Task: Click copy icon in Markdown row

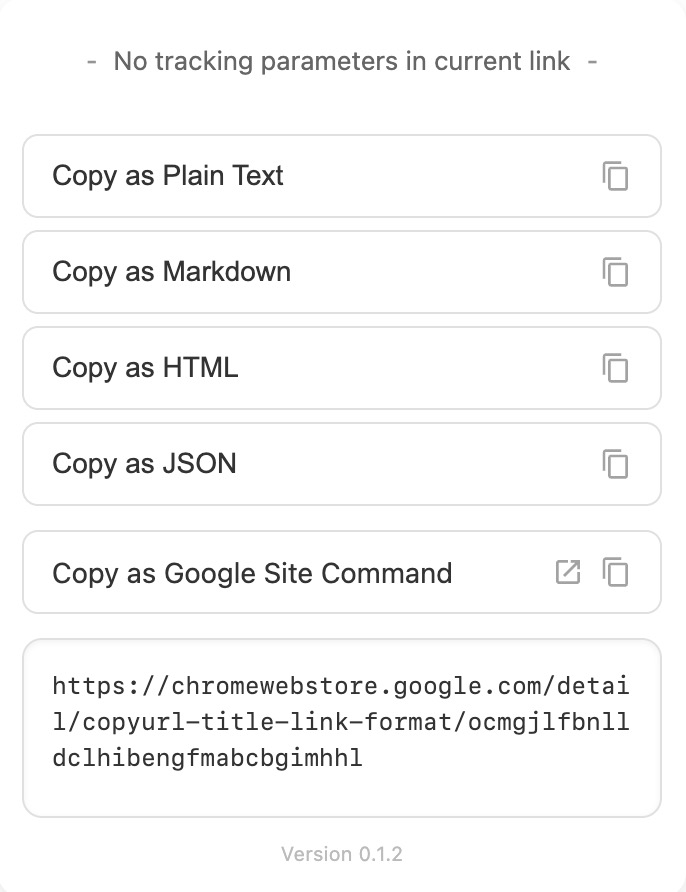Action: tap(615, 272)
